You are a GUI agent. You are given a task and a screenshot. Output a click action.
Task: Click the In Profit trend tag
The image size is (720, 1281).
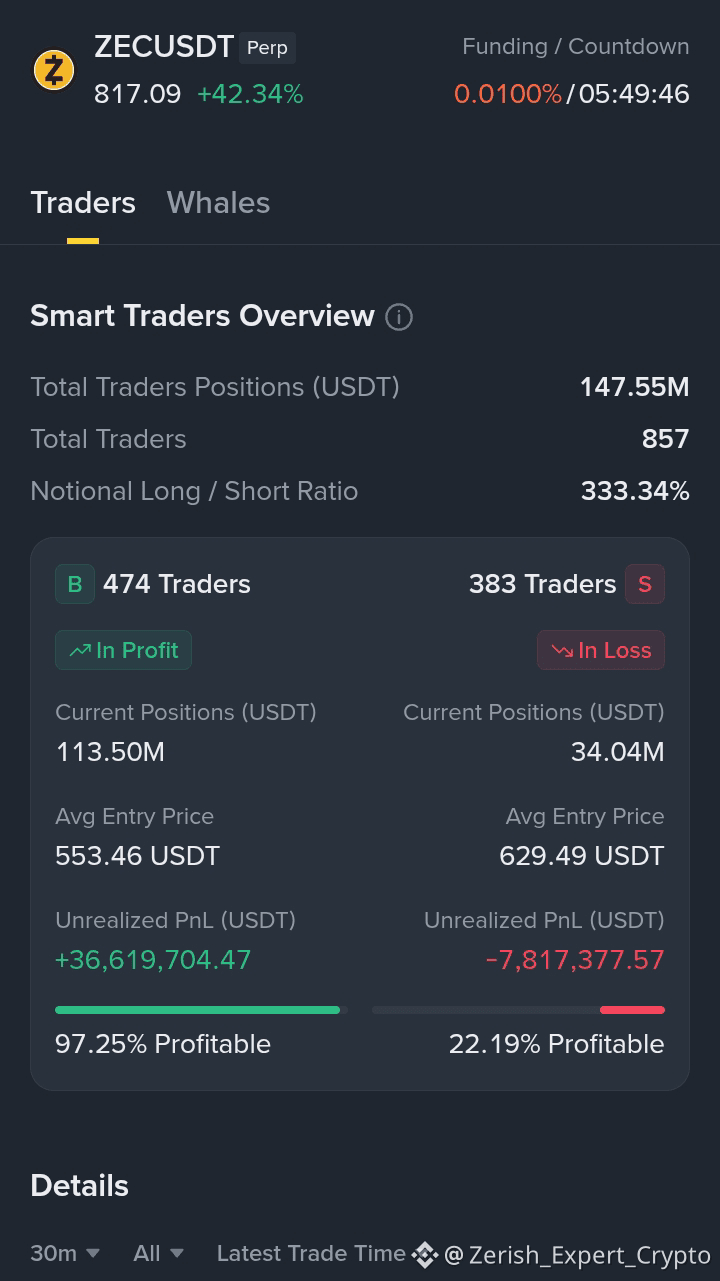pyautogui.click(x=123, y=650)
